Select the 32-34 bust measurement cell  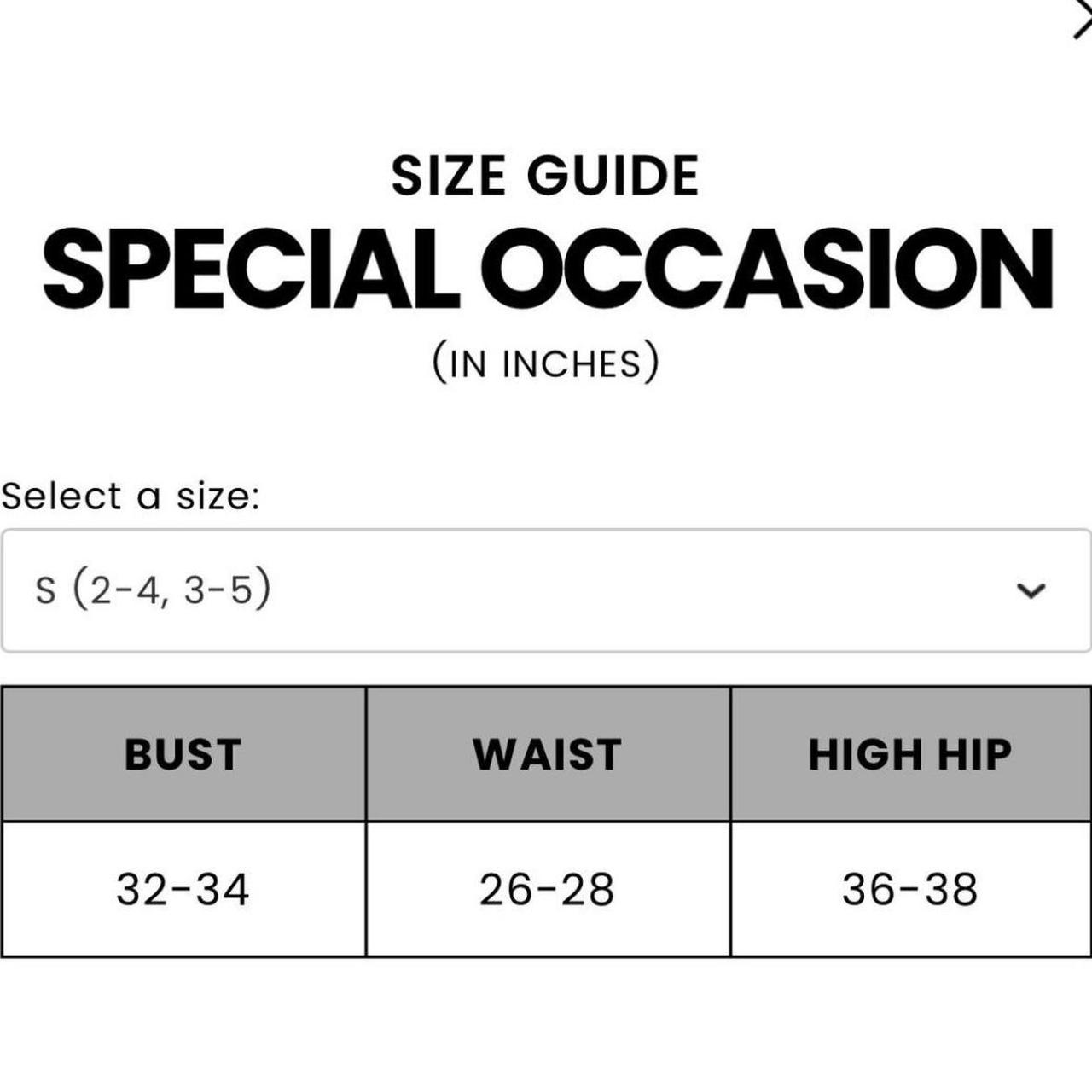coord(183,889)
